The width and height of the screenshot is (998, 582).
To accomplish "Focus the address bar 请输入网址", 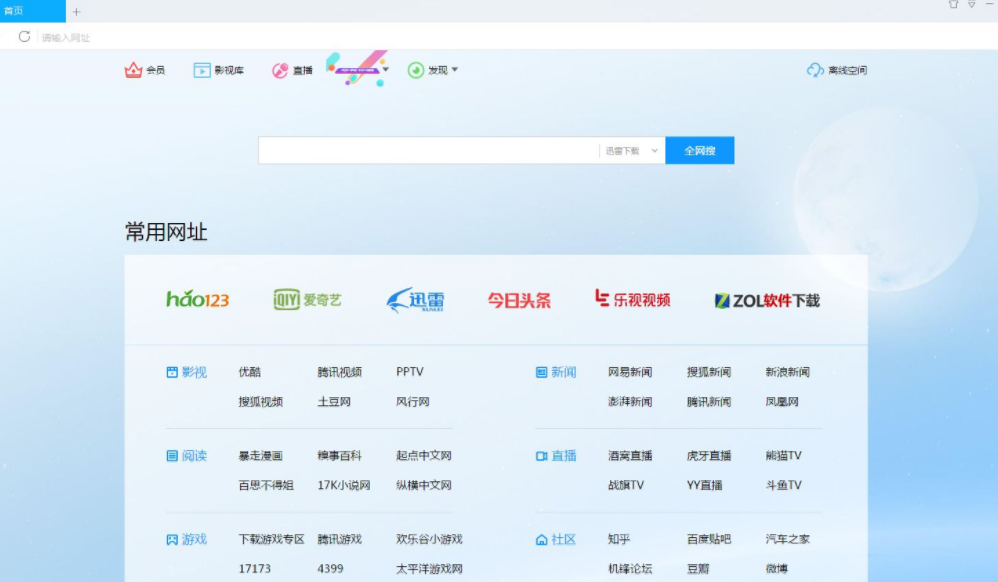I will 66,38.
